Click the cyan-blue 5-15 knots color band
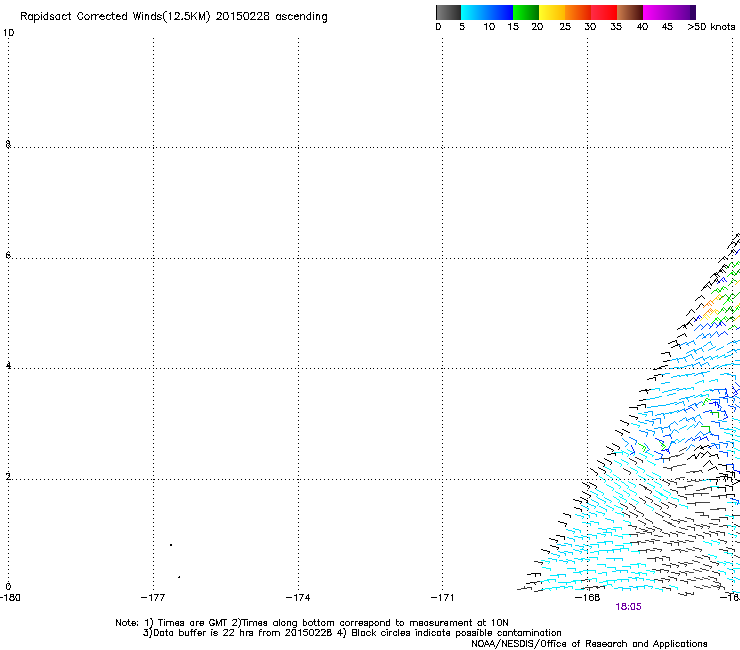The width and height of the screenshot is (740, 650). point(487,12)
